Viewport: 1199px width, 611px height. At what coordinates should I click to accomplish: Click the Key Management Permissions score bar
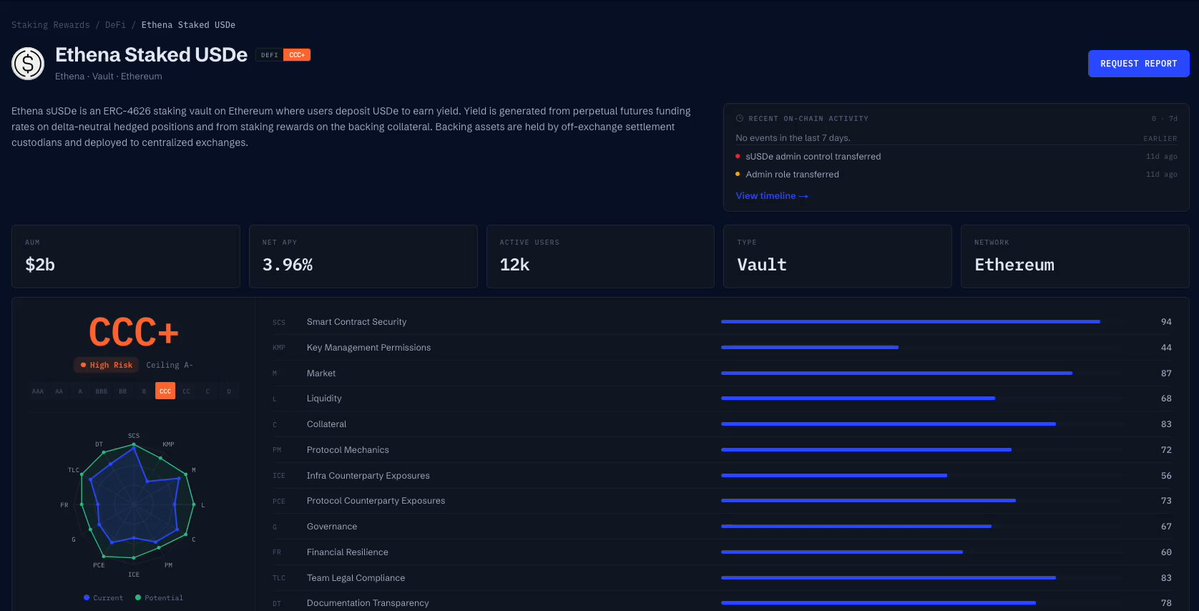coord(810,348)
